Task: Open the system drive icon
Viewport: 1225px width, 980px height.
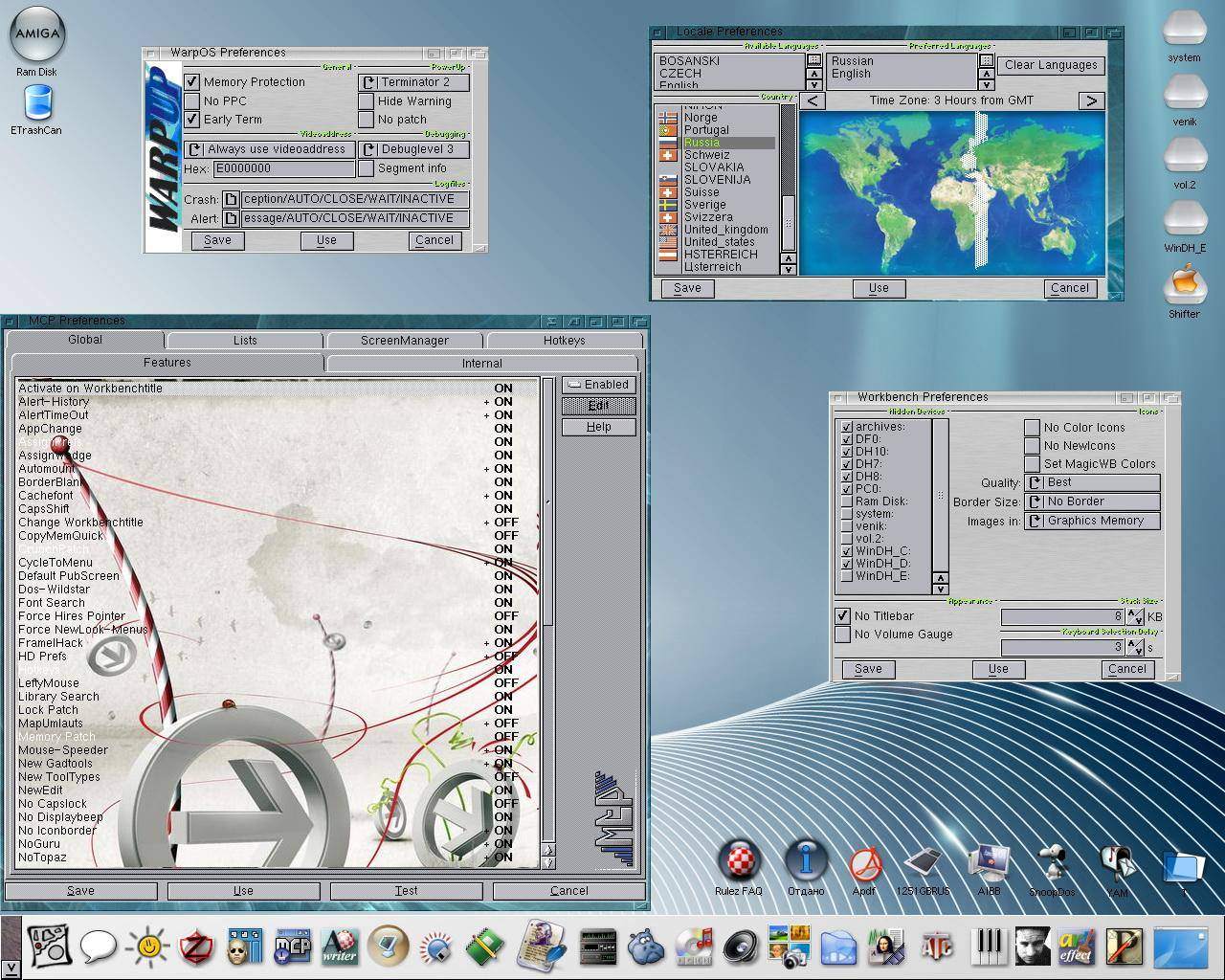Action: click(1184, 29)
